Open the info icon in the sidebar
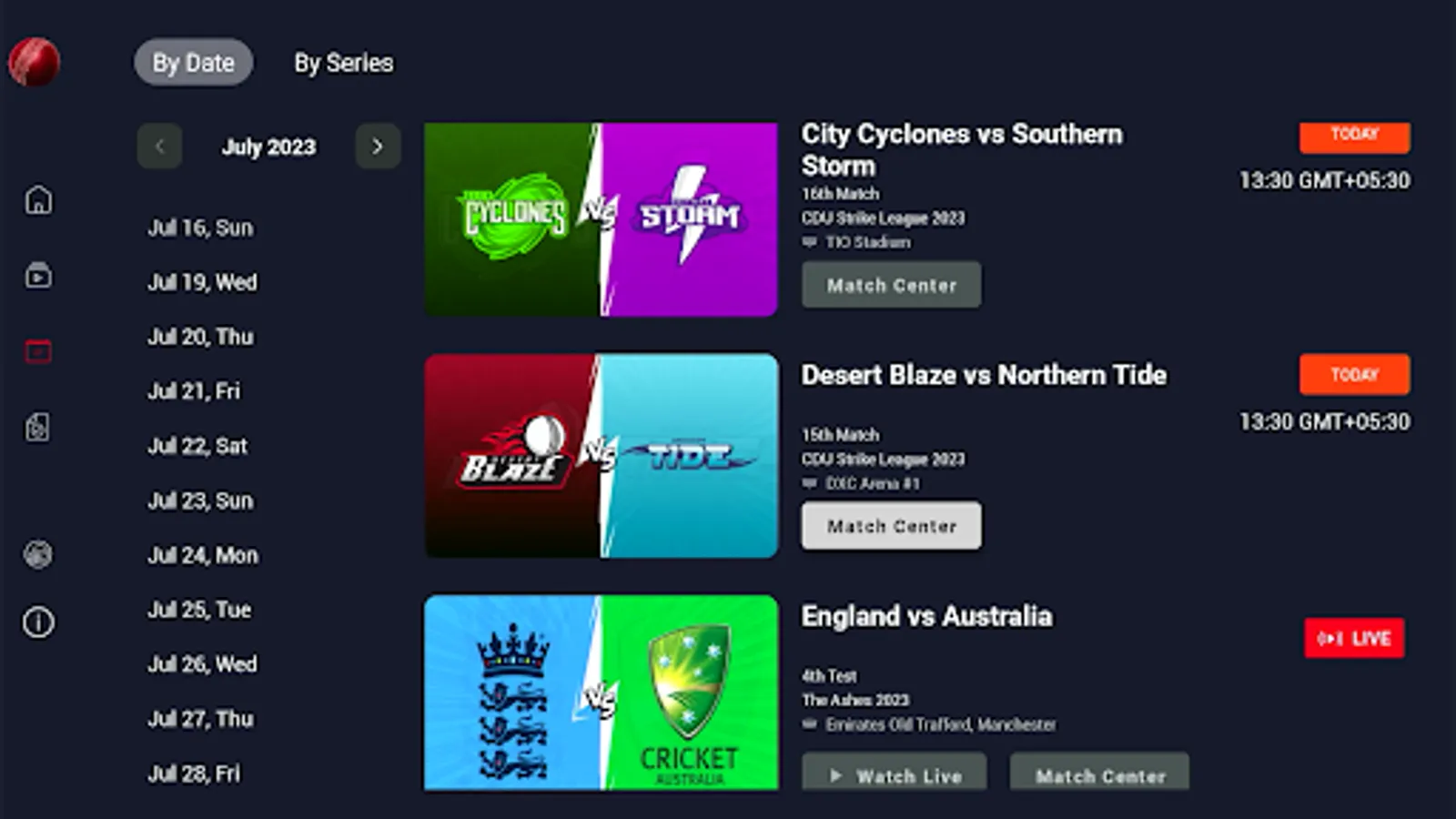The image size is (1456, 819). pos(38,622)
